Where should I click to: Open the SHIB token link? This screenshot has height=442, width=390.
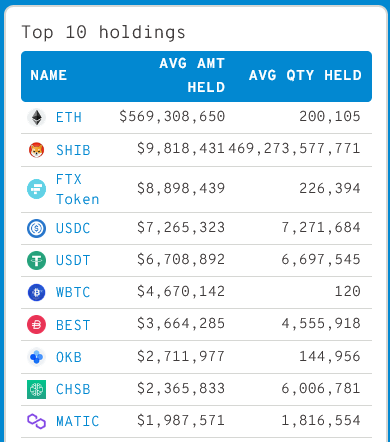(x=73, y=150)
